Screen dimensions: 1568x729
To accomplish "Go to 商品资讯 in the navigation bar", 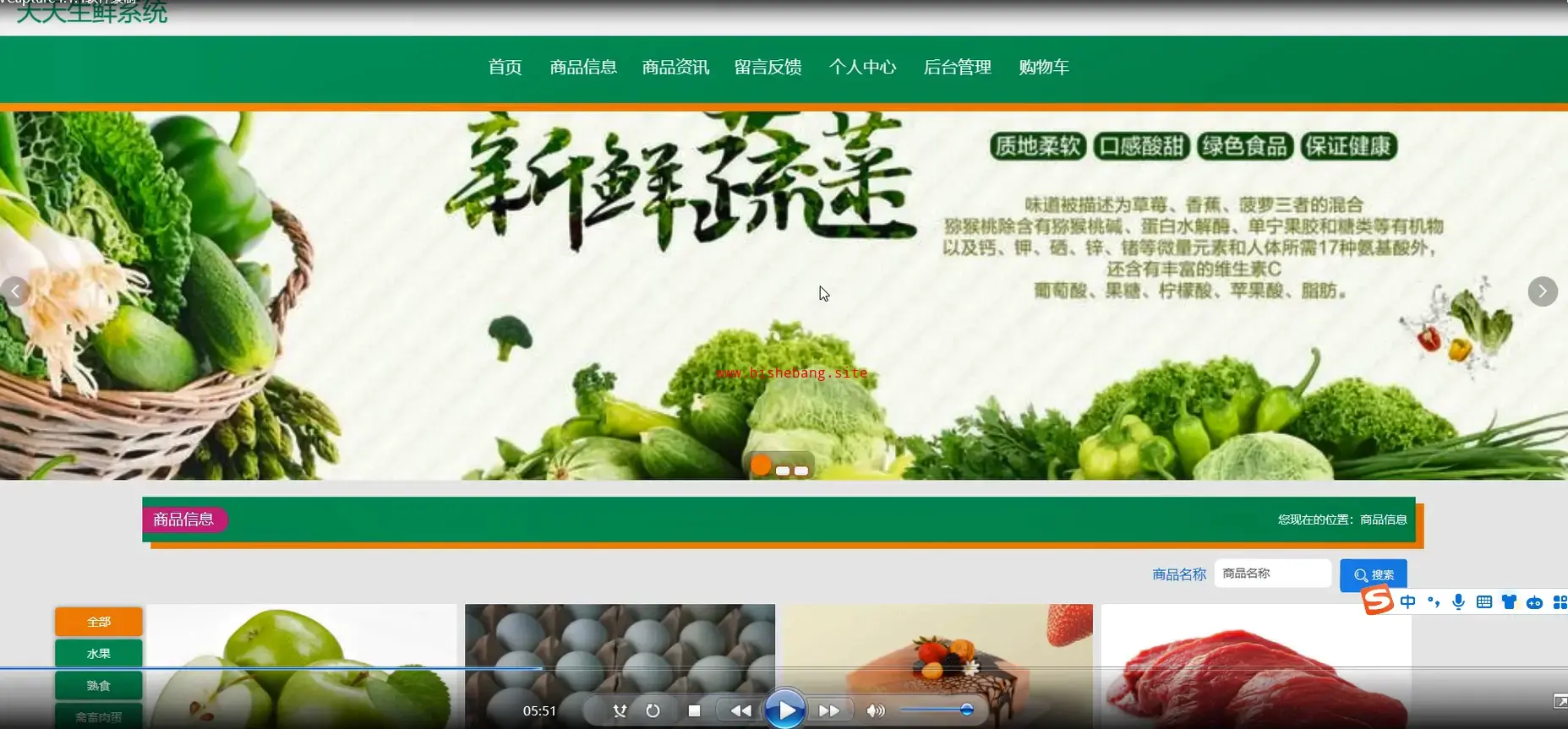I will coord(675,68).
